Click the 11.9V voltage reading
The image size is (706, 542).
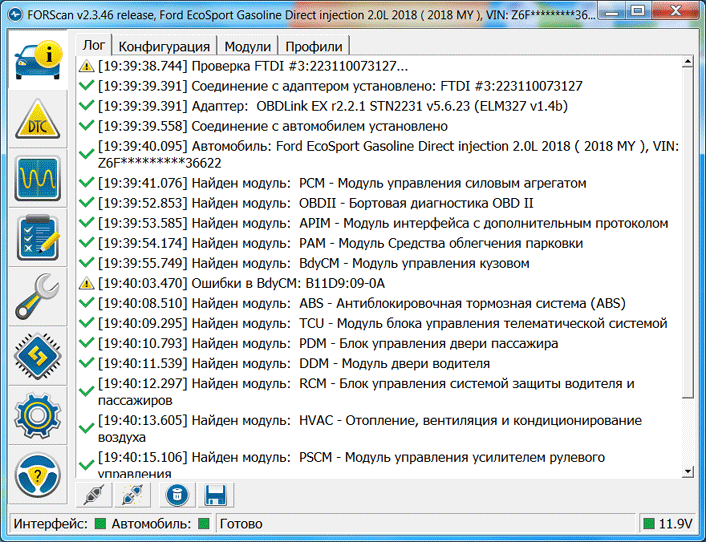pos(675,524)
